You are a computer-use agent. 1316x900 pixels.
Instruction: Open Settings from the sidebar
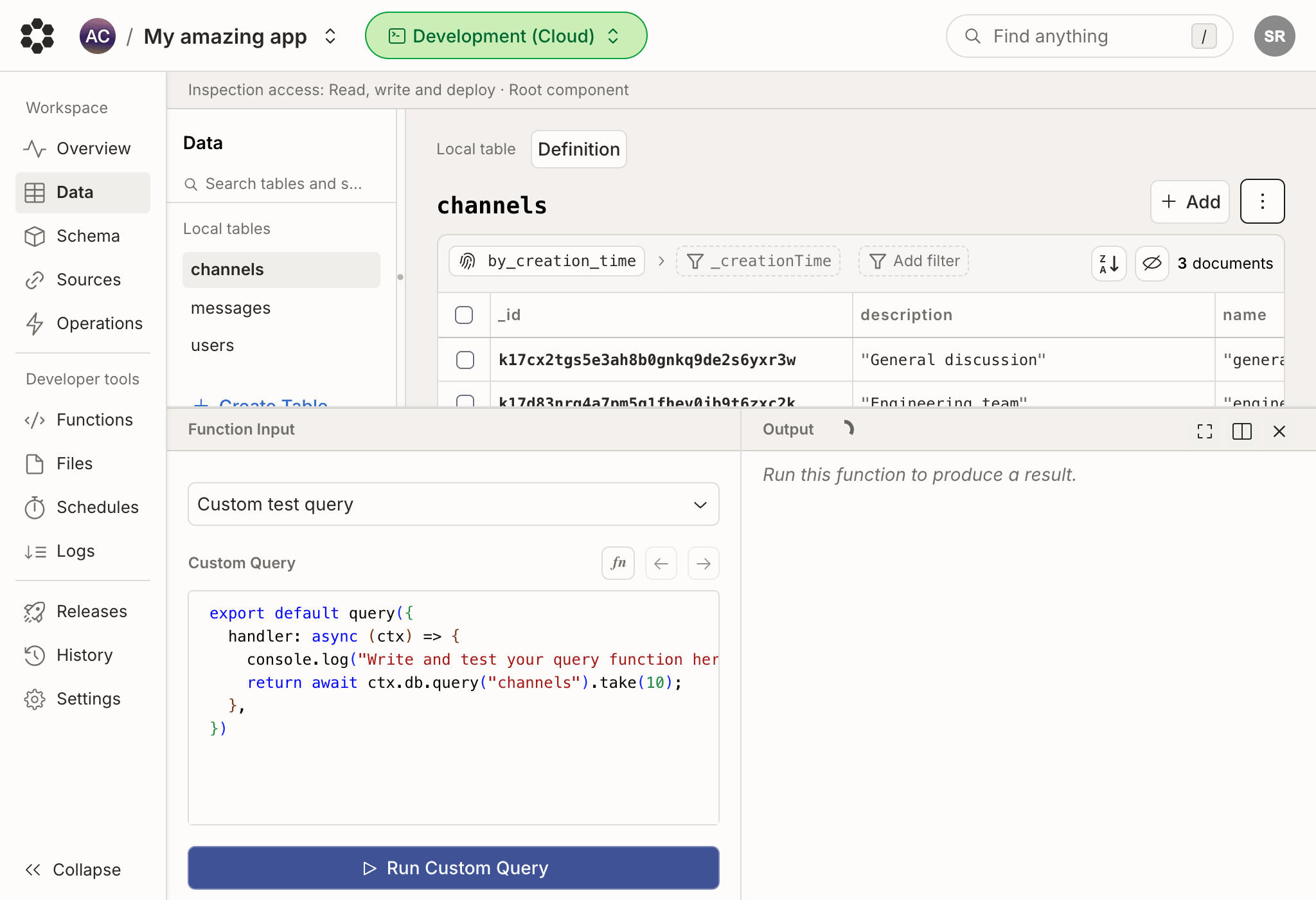(x=82, y=699)
